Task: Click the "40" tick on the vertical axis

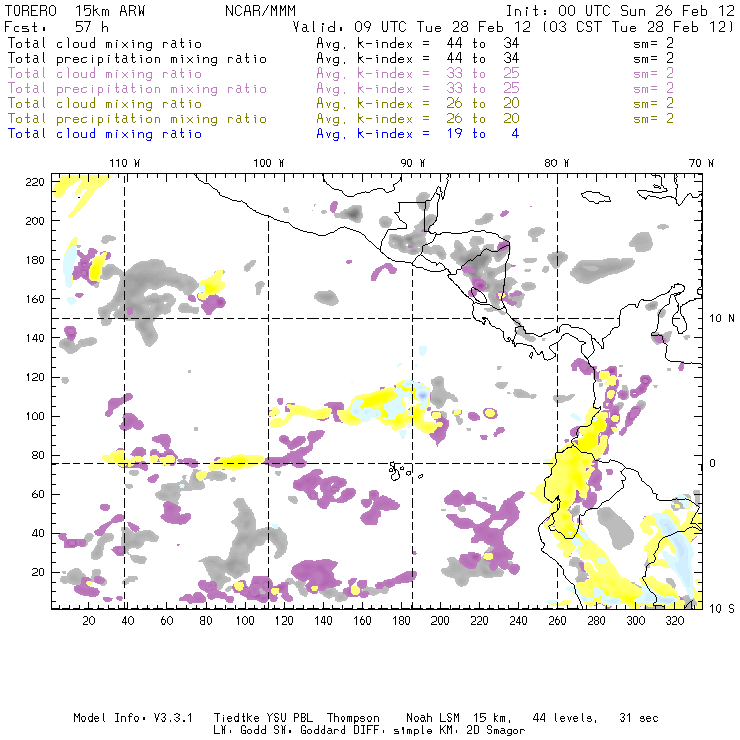Action: [x=38, y=533]
